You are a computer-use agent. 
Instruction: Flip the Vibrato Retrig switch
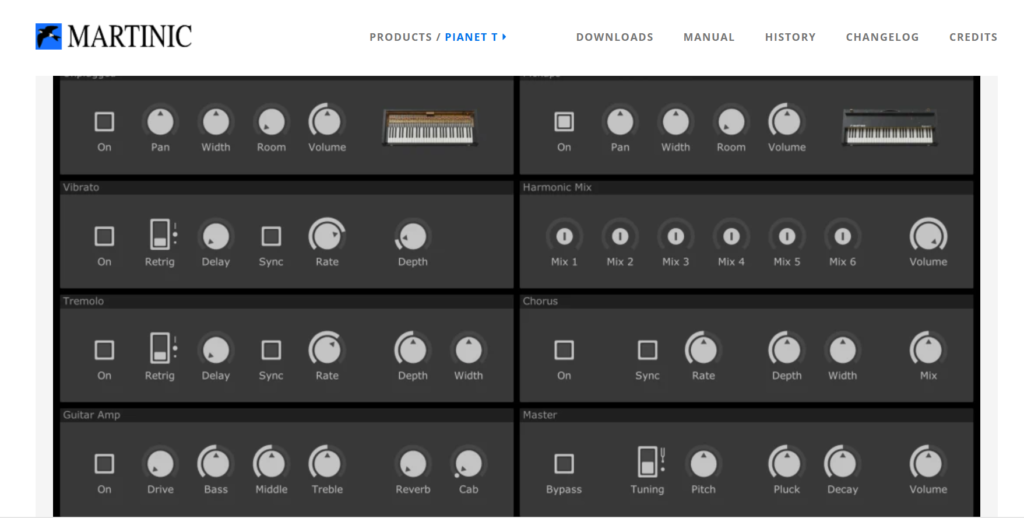click(160, 236)
